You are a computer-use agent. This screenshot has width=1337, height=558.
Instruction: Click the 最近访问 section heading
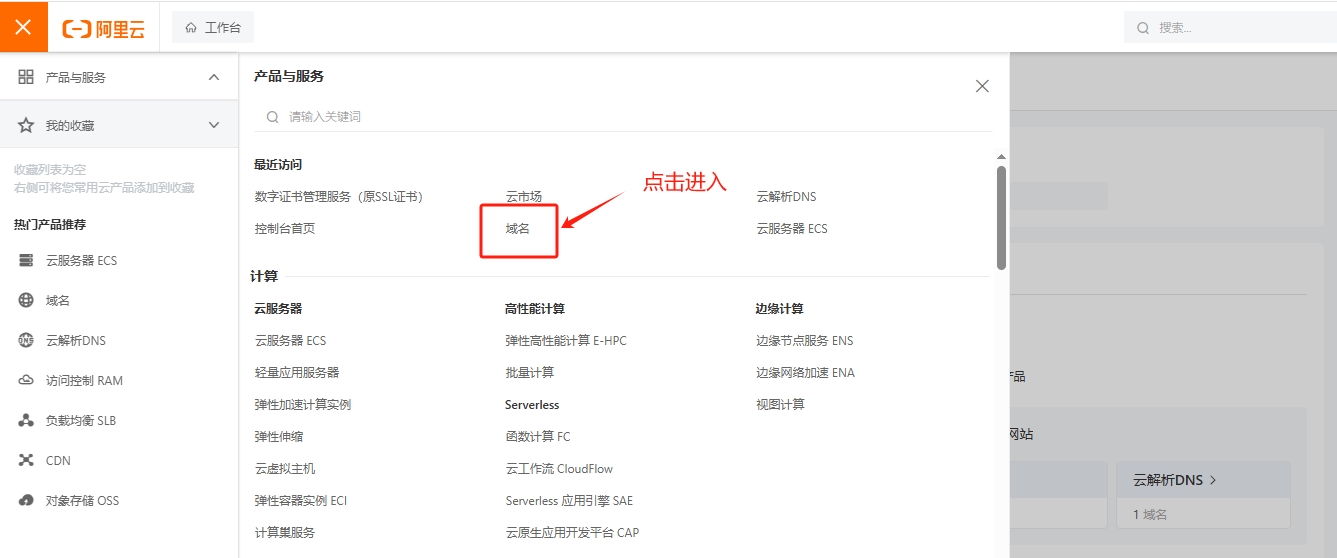[278, 164]
